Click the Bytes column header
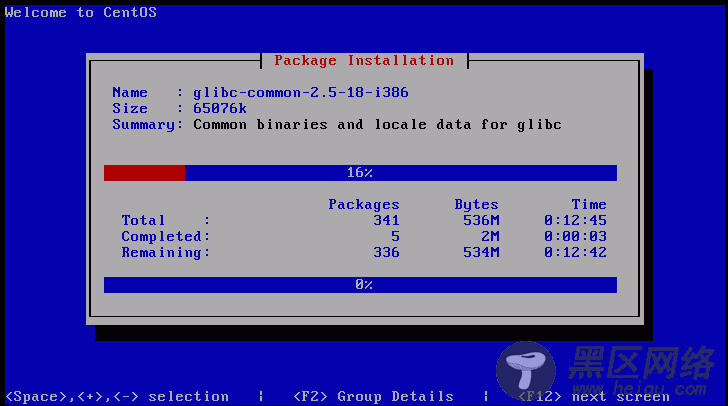Screen dimensions: 728x406 (x=476, y=204)
